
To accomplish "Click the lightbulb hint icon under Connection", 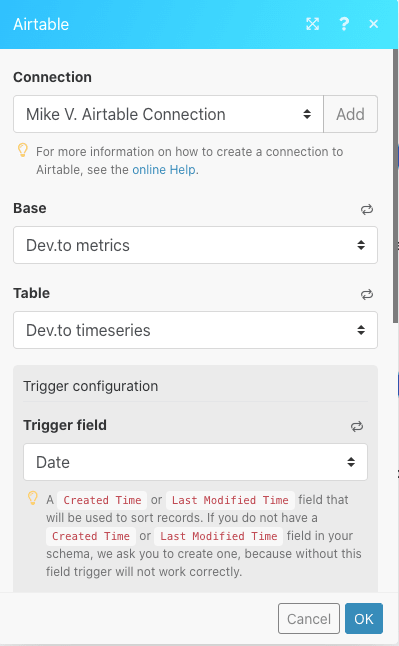I will pos(23,150).
